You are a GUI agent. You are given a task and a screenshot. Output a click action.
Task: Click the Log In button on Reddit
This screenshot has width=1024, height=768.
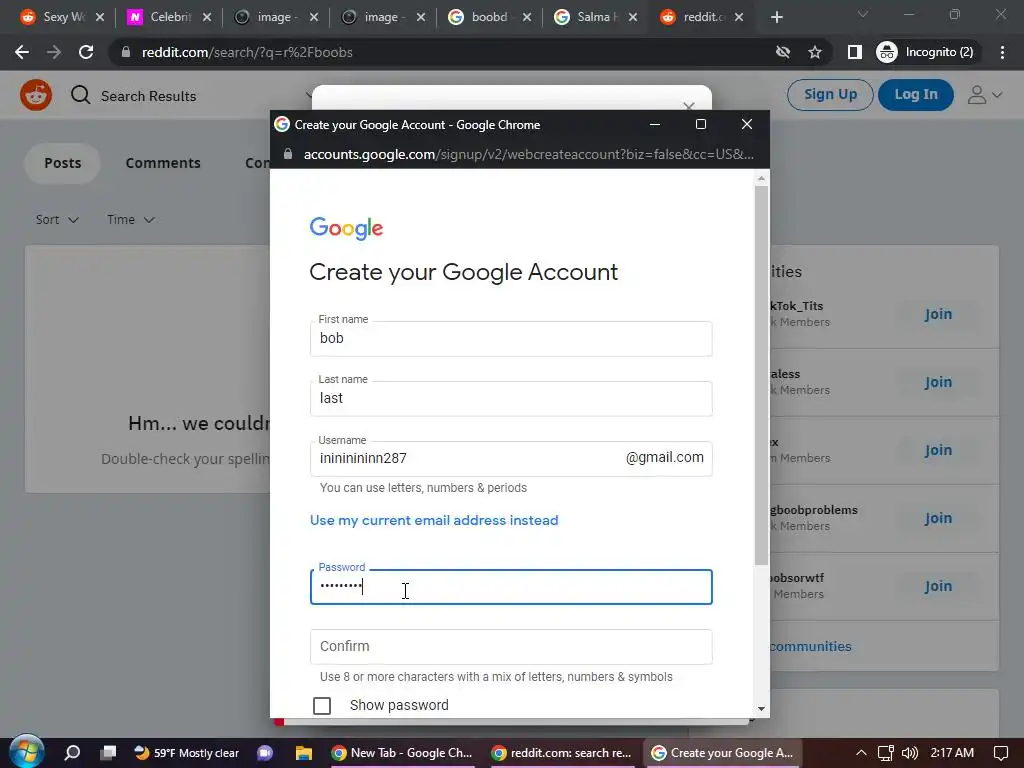click(x=916, y=95)
